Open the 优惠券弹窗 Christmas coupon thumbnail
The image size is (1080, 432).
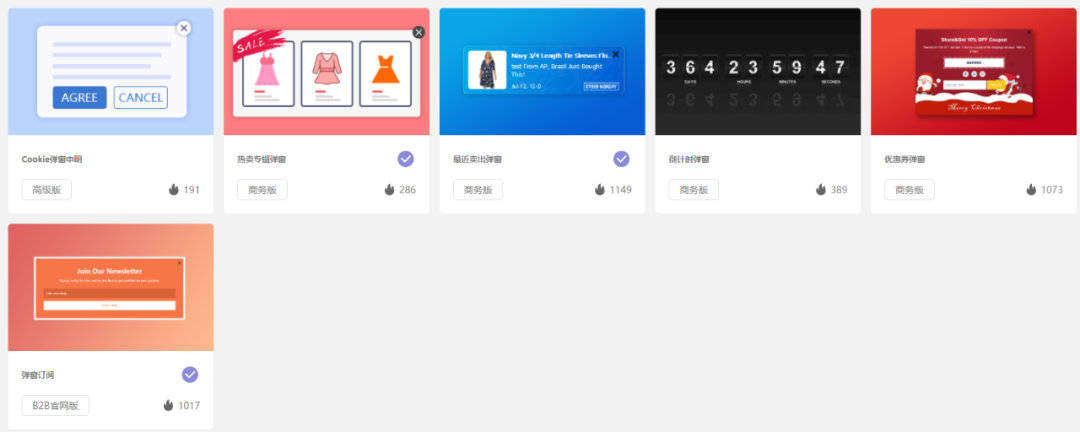point(975,72)
